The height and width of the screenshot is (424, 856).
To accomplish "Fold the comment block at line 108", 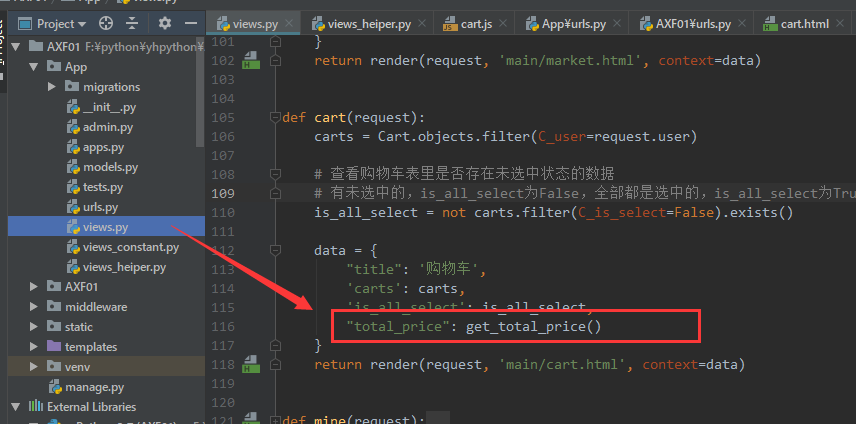I will tap(276, 174).
